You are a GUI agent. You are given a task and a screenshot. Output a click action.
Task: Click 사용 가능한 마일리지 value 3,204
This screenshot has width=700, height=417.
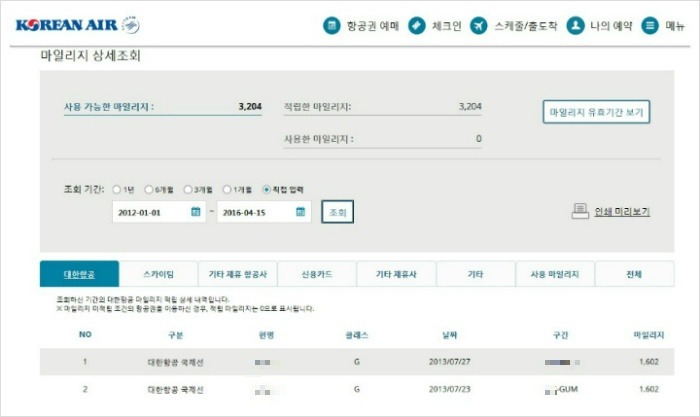250,107
